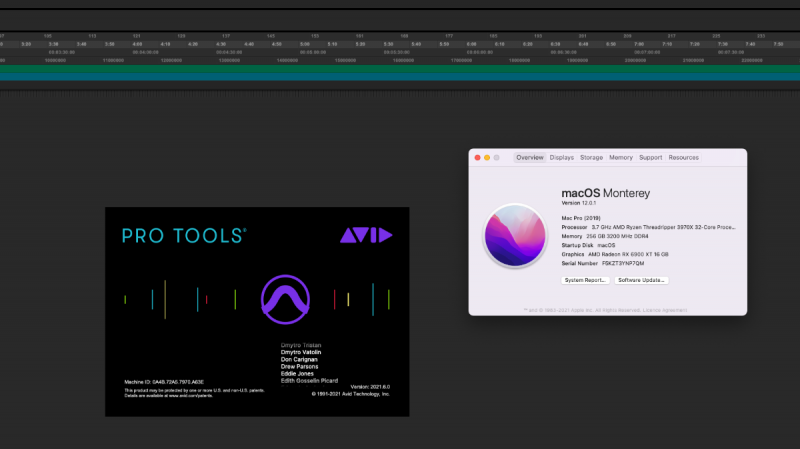The width and height of the screenshot is (800, 449).
Task: Minimize the About This Mac window
Action: [487, 158]
